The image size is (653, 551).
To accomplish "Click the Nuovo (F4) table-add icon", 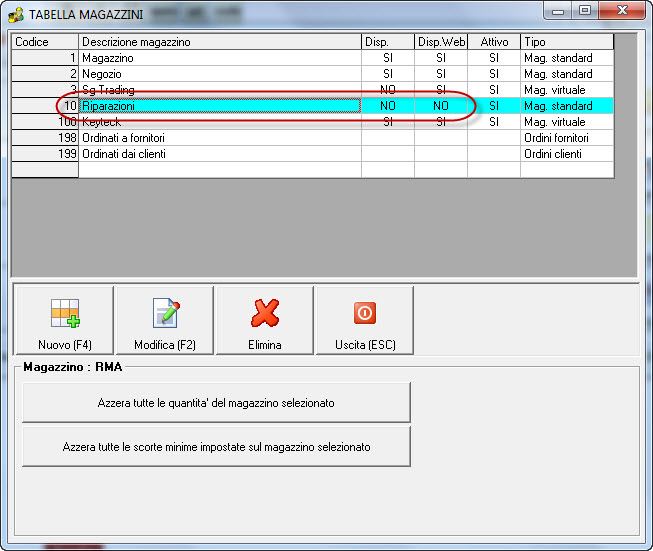I will coord(65,313).
